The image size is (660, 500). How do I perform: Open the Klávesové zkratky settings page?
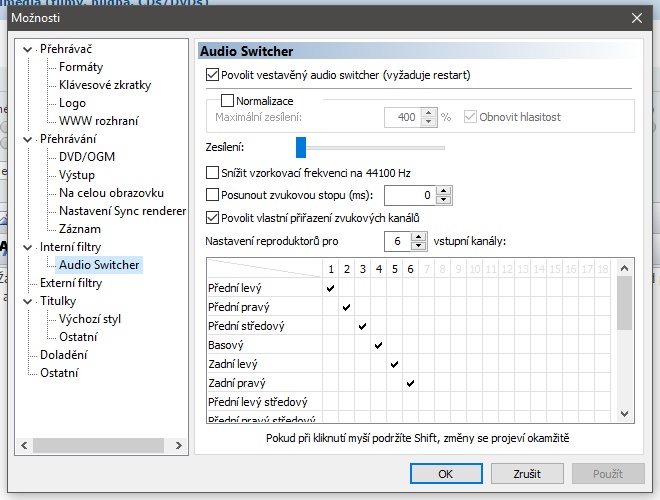105,85
